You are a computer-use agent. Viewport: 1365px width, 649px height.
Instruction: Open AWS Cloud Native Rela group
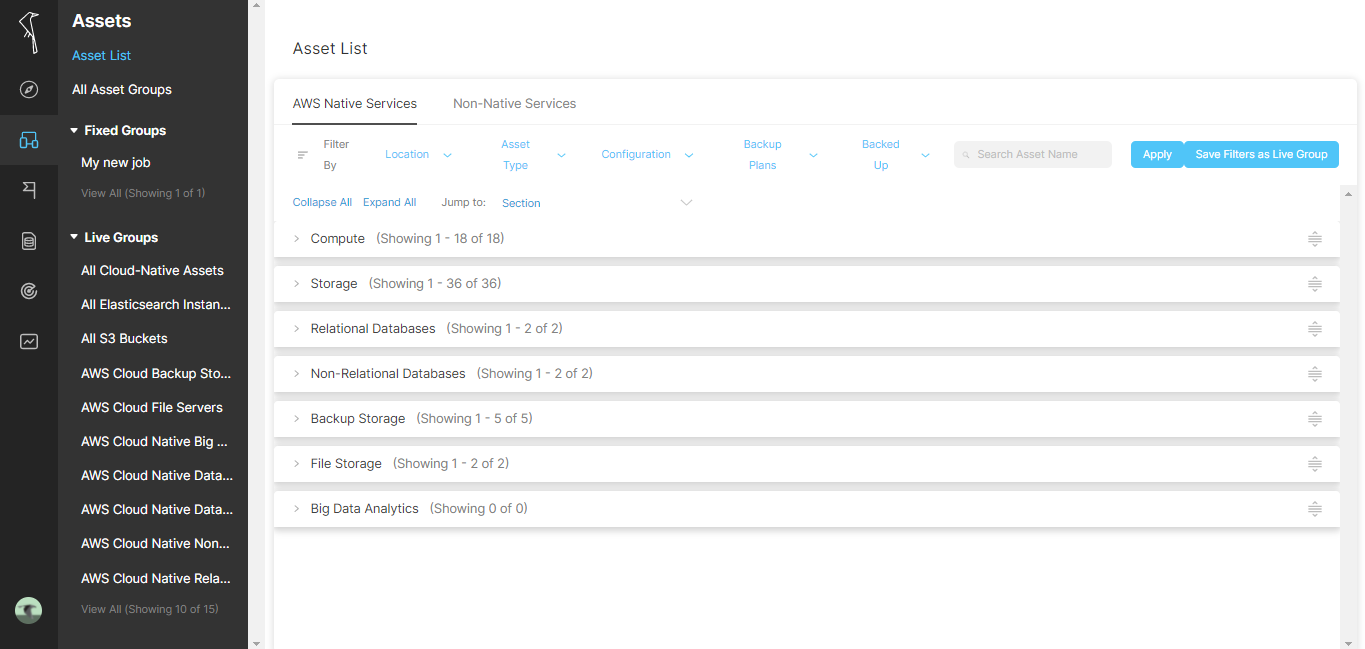[156, 579]
